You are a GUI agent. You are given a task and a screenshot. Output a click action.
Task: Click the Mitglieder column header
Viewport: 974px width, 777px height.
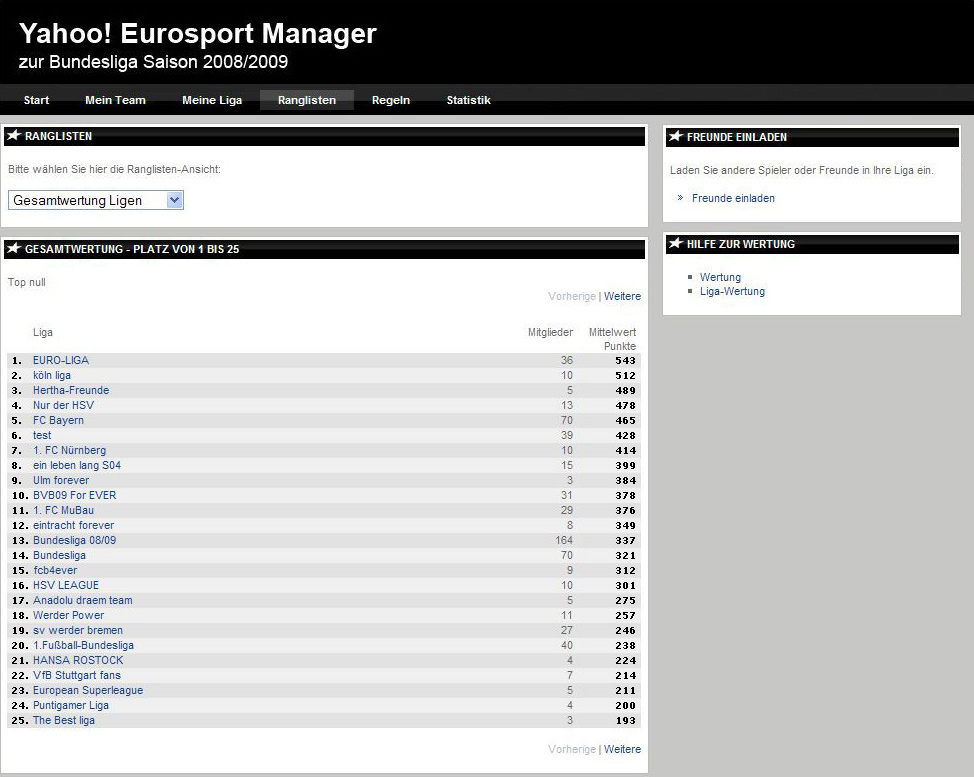coord(550,332)
